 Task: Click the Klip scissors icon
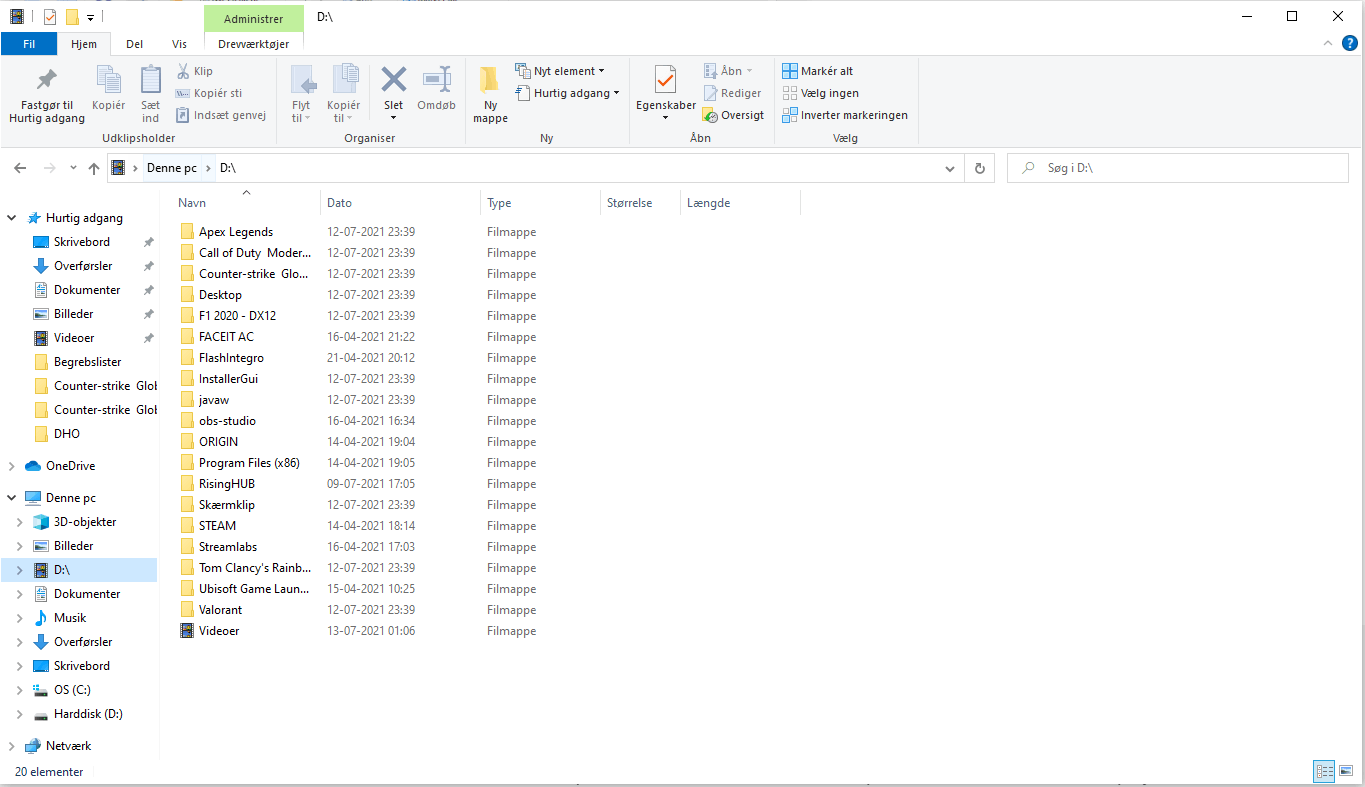point(184,71)
